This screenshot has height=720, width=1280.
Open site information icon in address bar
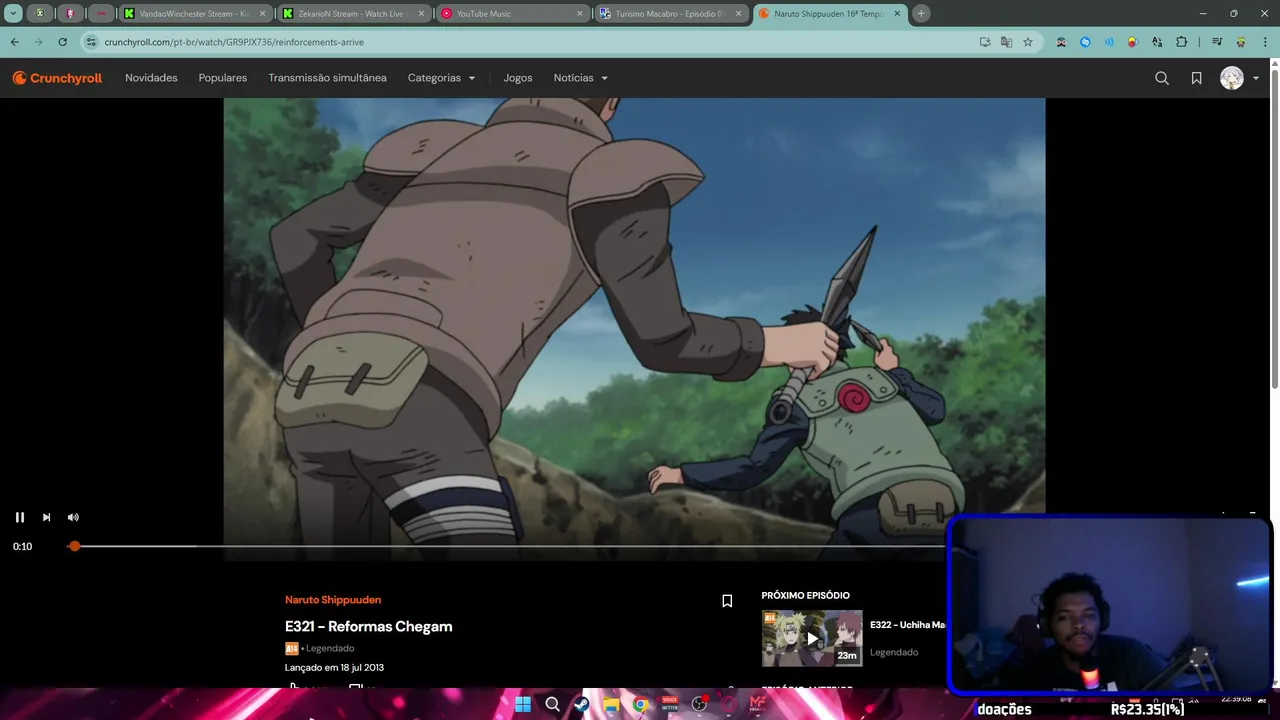point(92,42)
